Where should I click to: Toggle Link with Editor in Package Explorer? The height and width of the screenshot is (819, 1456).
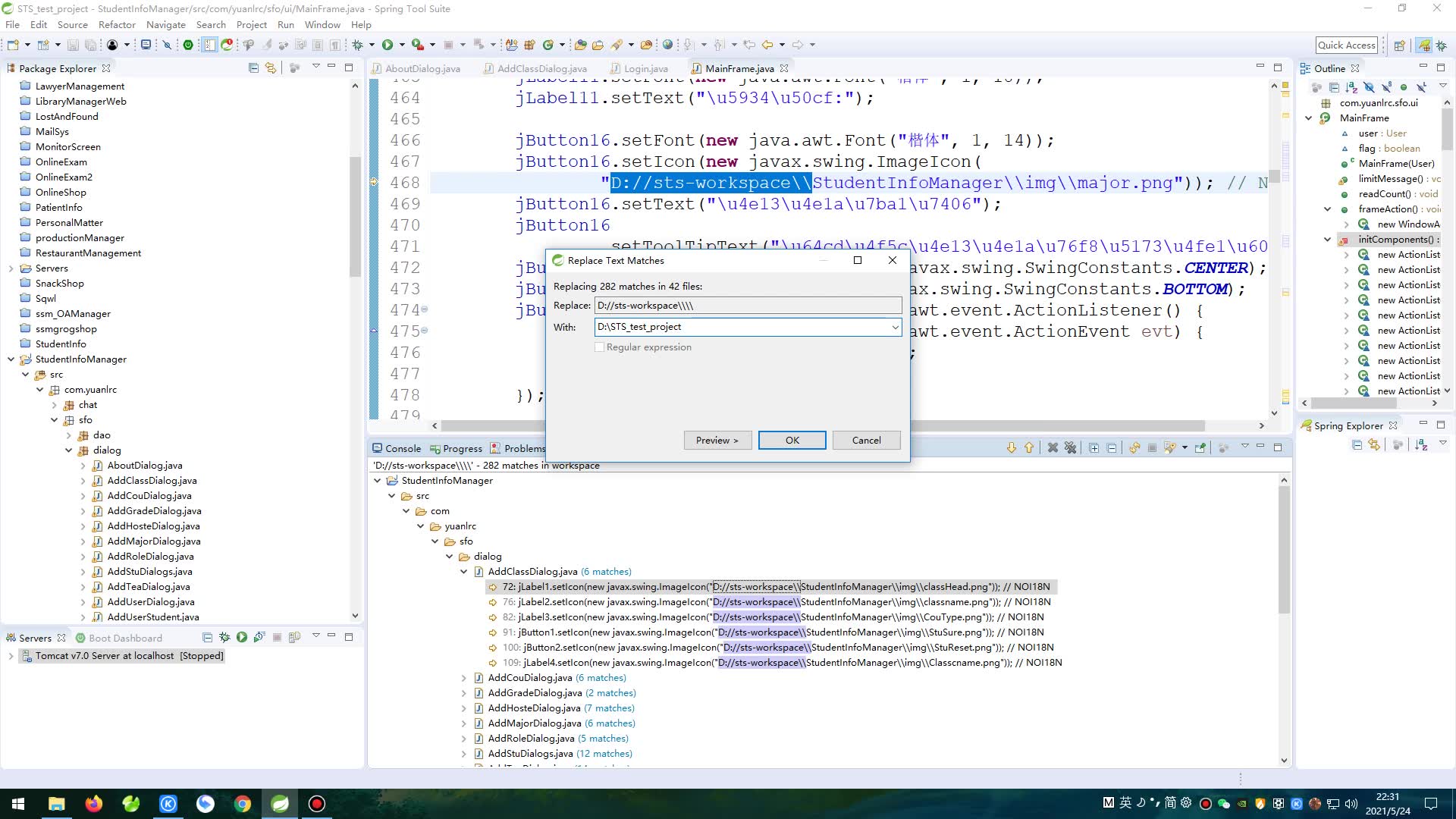(271, 67)
